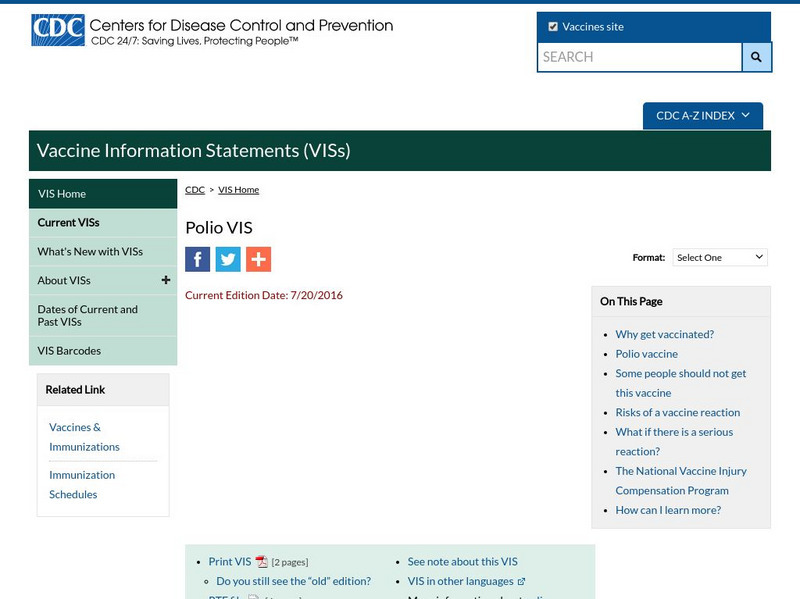
Task: Select Current VISs in the sidebar
Action: (x=70, y=222)
